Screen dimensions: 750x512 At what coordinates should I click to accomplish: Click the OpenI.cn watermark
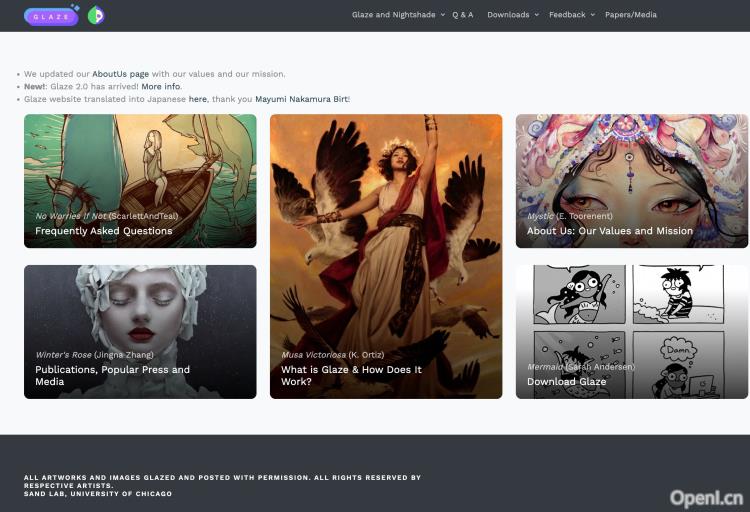click(x=706, y=497)
